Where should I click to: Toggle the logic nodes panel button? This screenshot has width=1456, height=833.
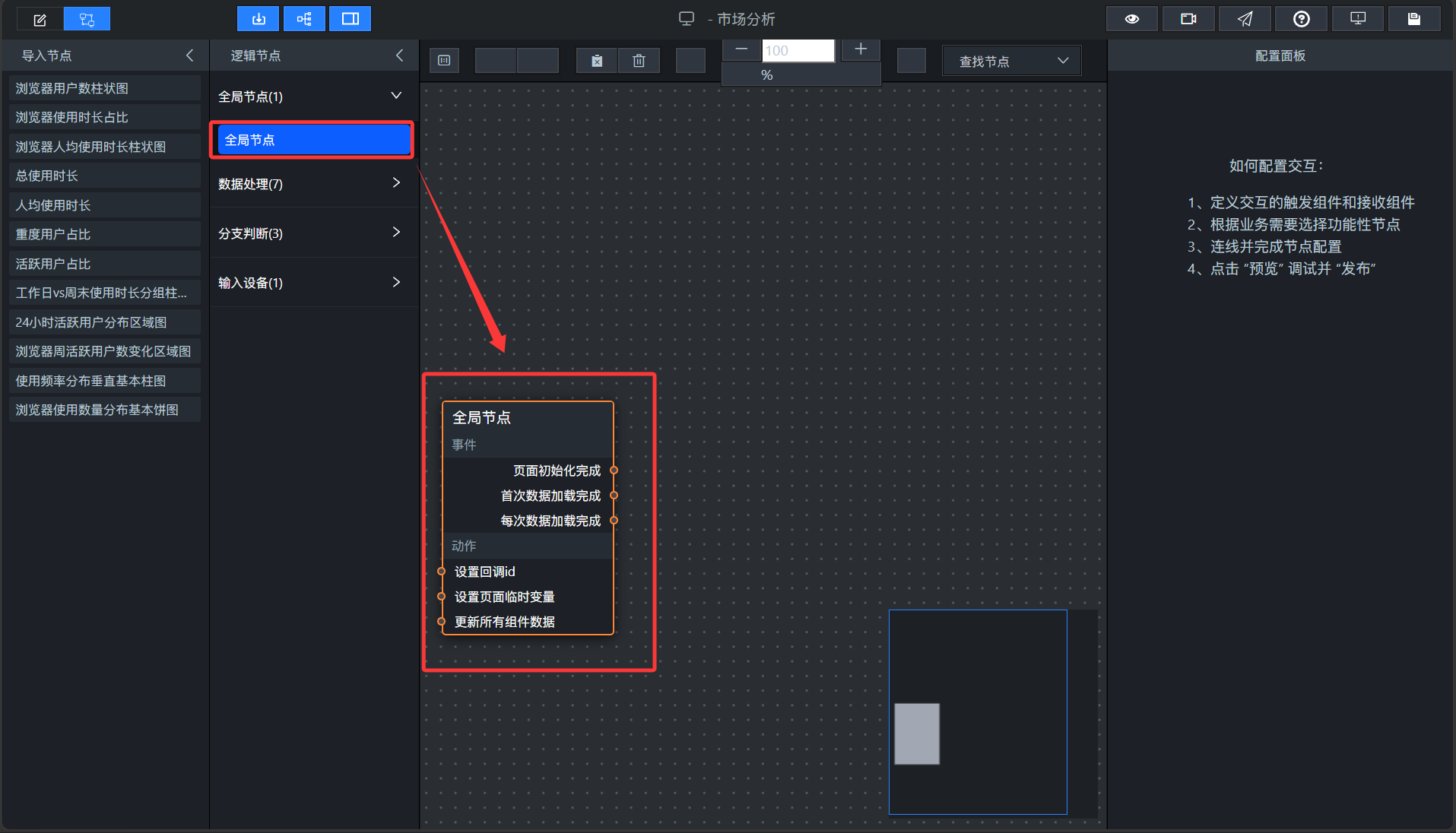tap(304, 19)
